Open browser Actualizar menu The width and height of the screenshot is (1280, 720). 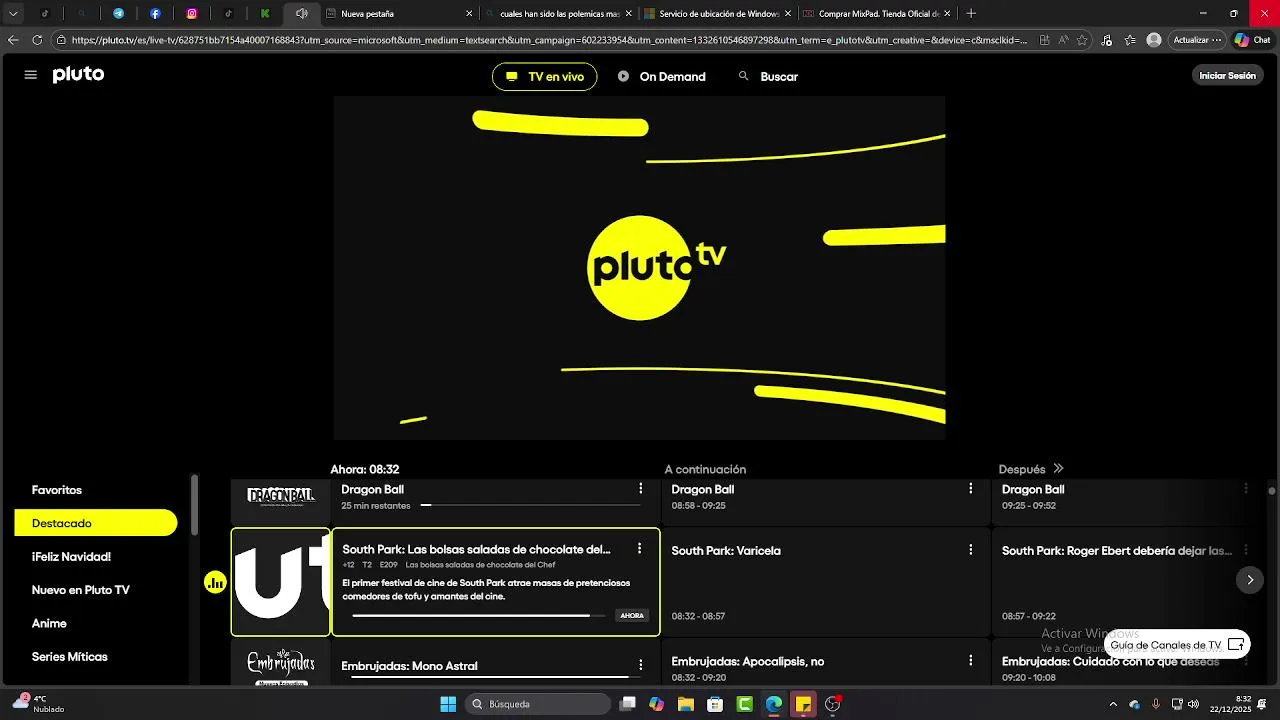(1197, 40)
